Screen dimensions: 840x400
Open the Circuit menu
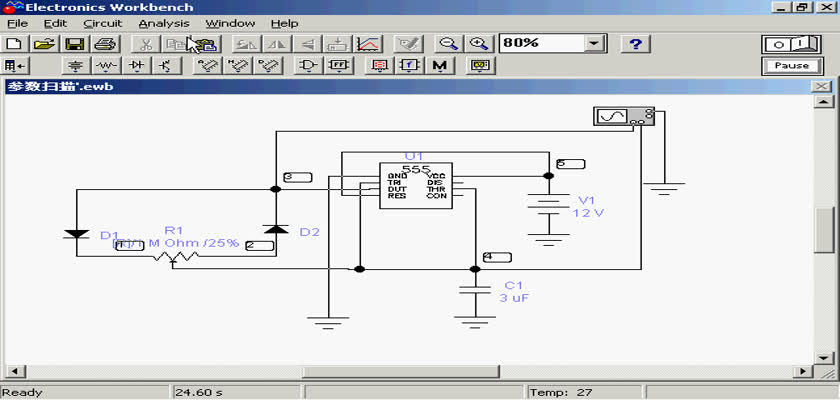pyautogui.click(x=103, y=24)
